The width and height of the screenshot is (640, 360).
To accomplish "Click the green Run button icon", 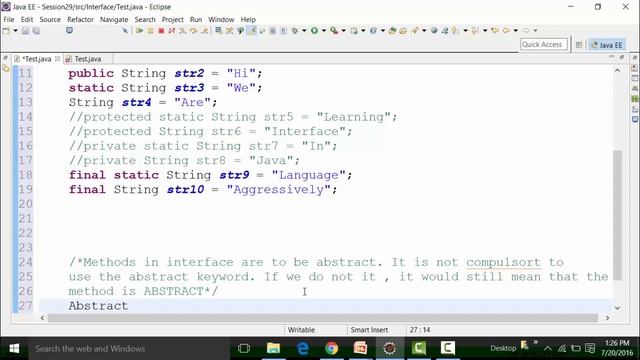I will (x=314, y=31).
